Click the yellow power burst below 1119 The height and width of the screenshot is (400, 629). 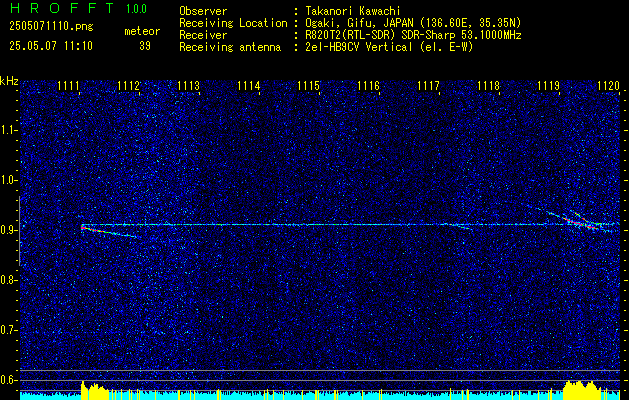581,390
